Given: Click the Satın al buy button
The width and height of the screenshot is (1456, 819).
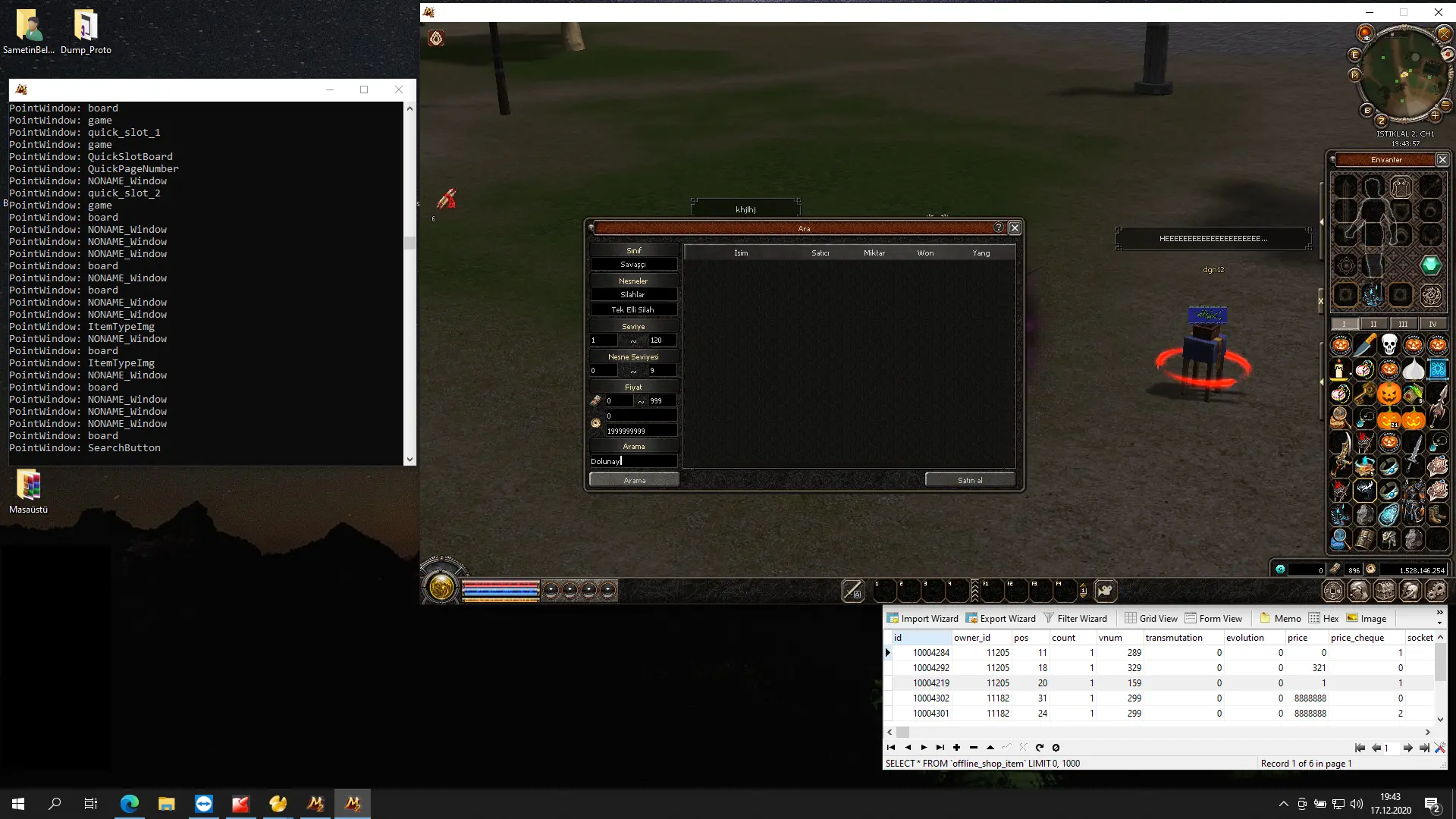Looking at the screenshot, I should (x=969, y=480).
